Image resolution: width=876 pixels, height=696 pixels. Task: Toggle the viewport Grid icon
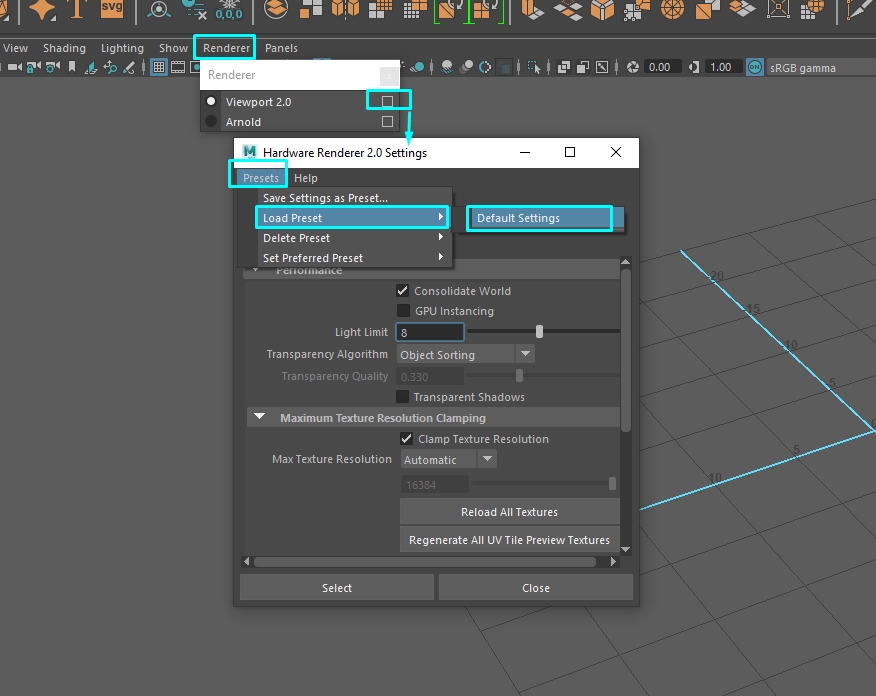point(159,68)
